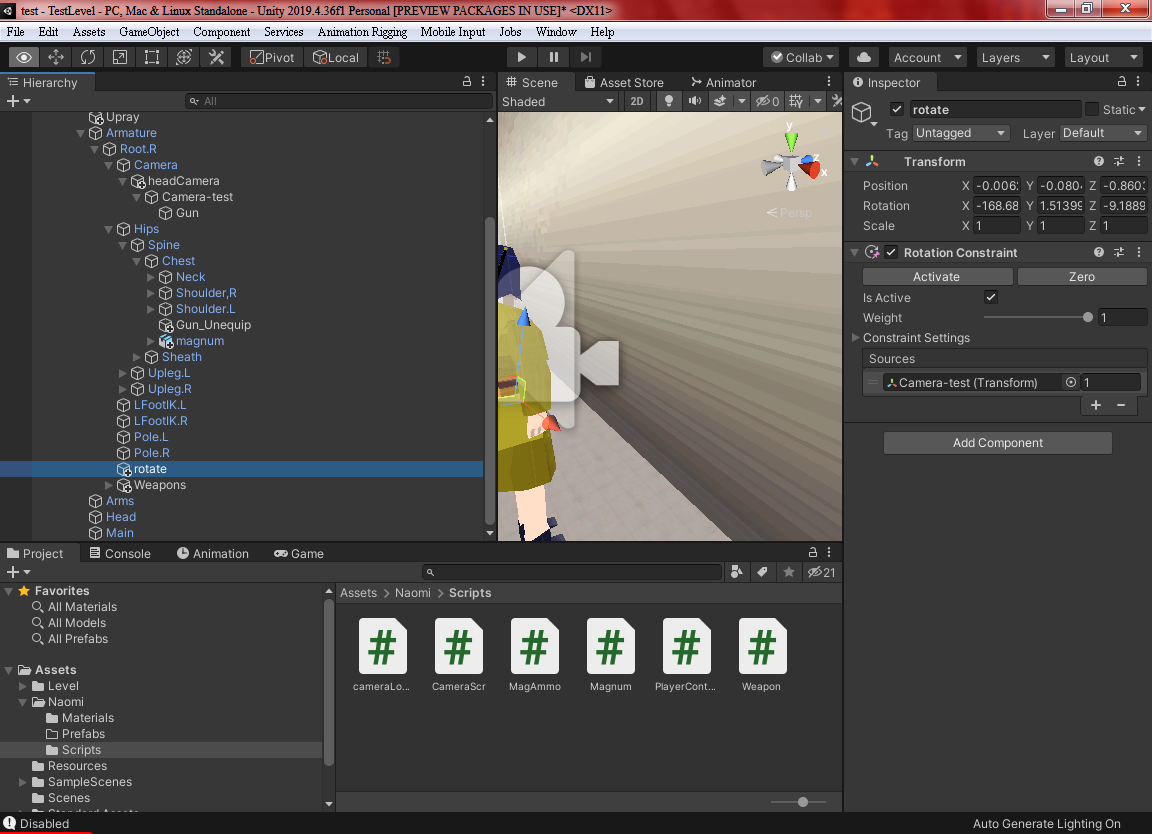1152x834 pixels.
Task: Uncheck the Is Active checkbox
Action: click(x=990, y=298)
